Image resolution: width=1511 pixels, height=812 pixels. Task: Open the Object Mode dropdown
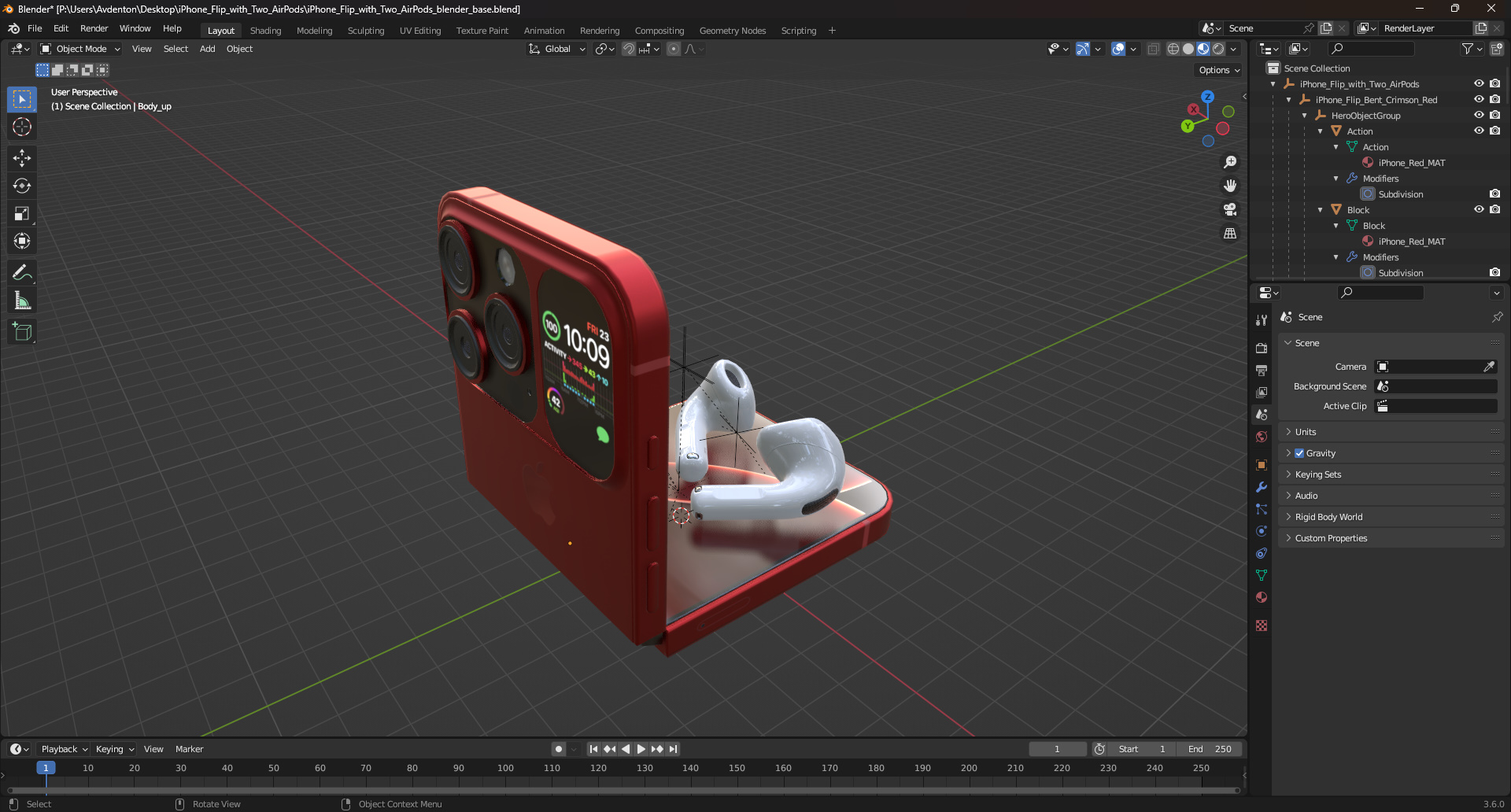pos(81,49)
